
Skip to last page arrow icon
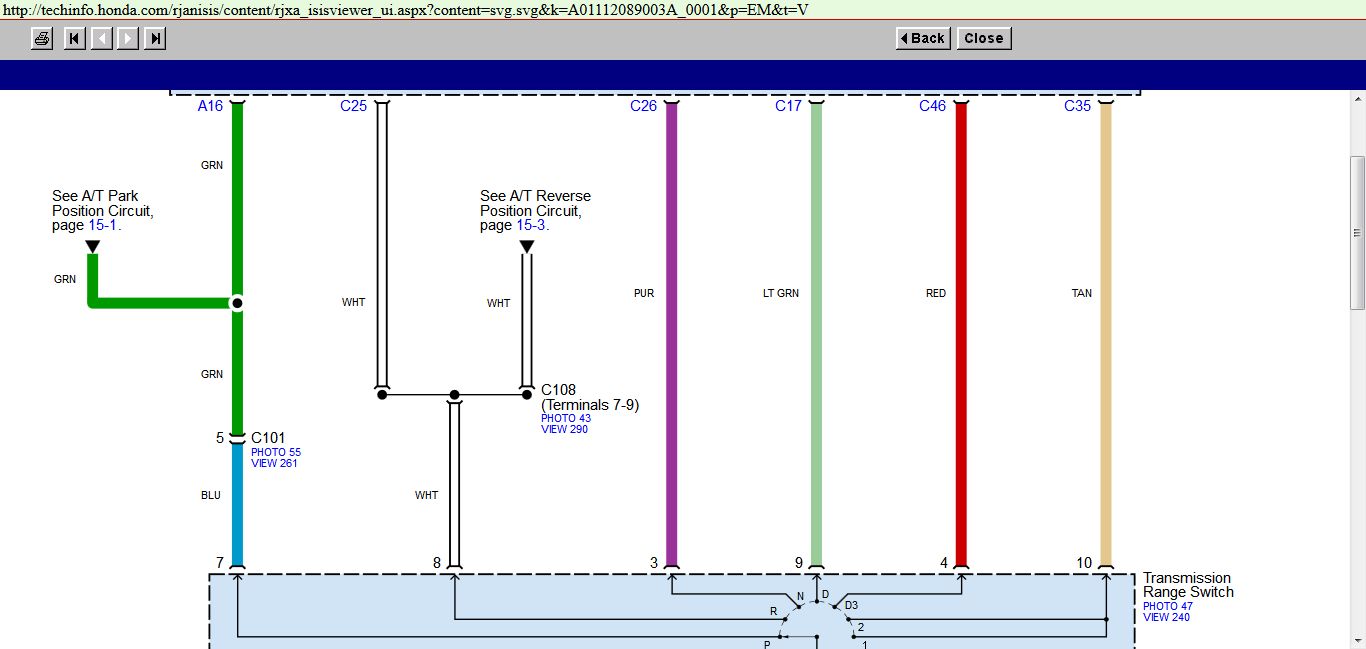coord(155,39)
